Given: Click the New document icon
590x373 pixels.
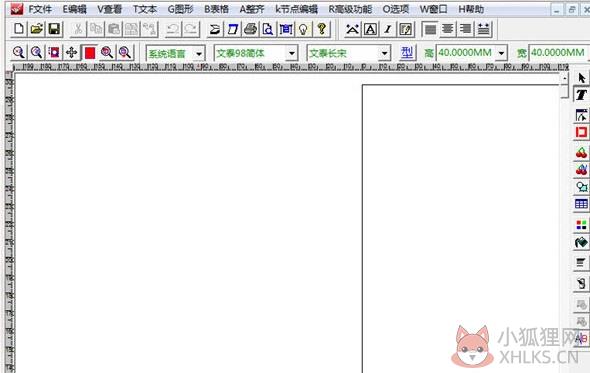Looking at the screenshot, I should pos(18,29).
